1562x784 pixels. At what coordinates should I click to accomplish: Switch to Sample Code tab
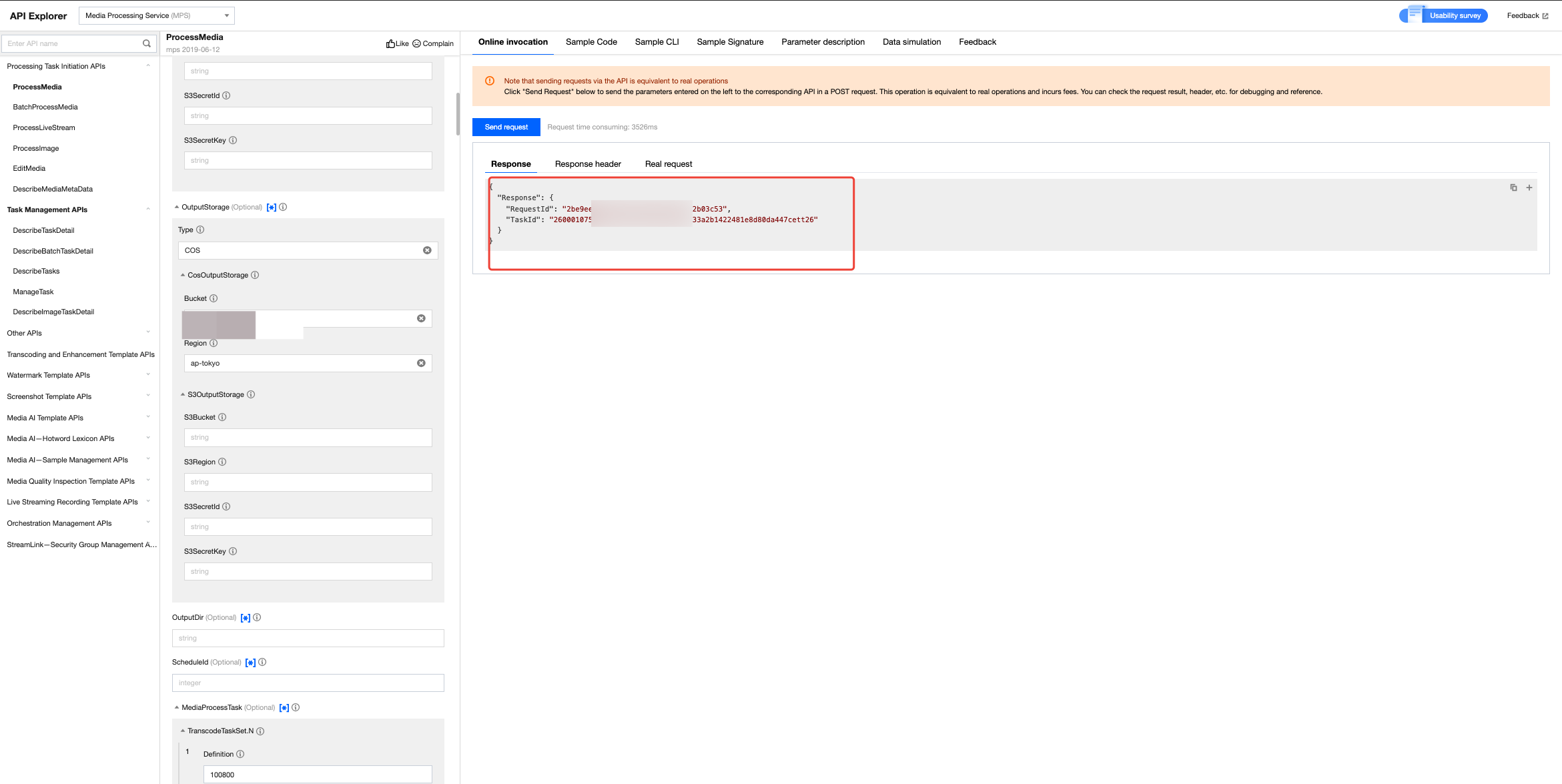coord(591,42)
